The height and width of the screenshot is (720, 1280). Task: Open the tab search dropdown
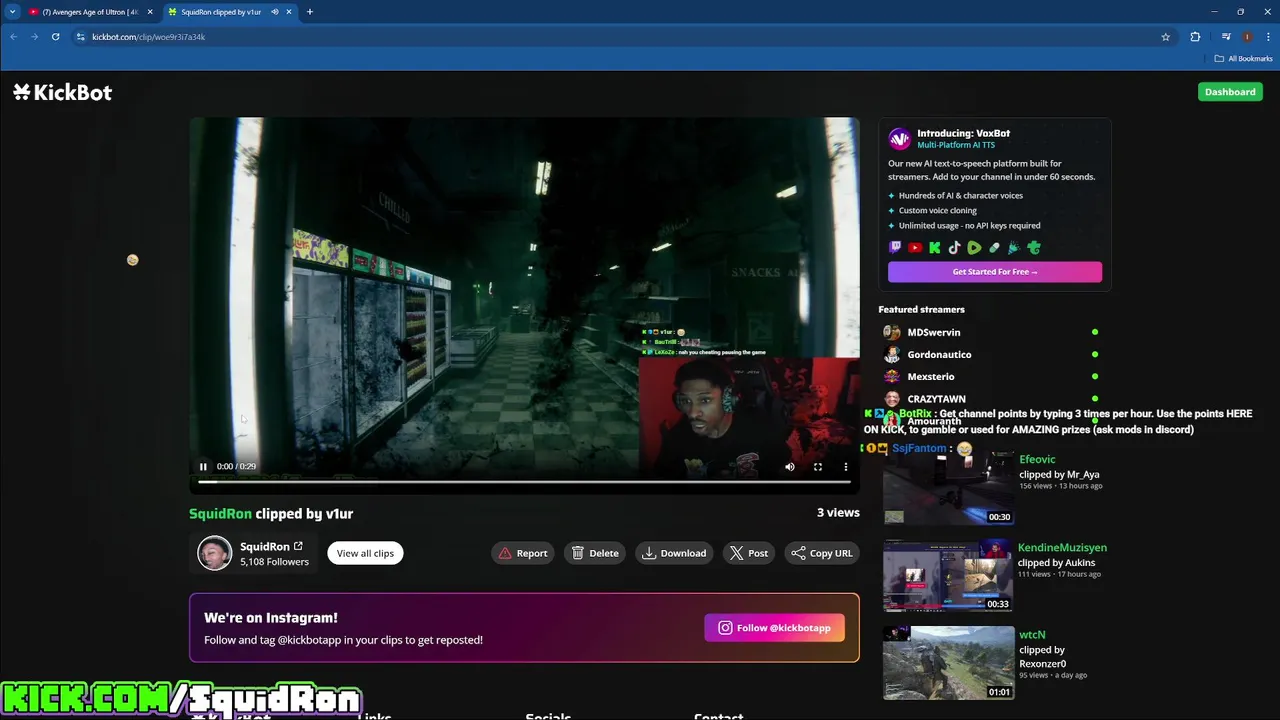pyautogui.click(x=12, y=12)
